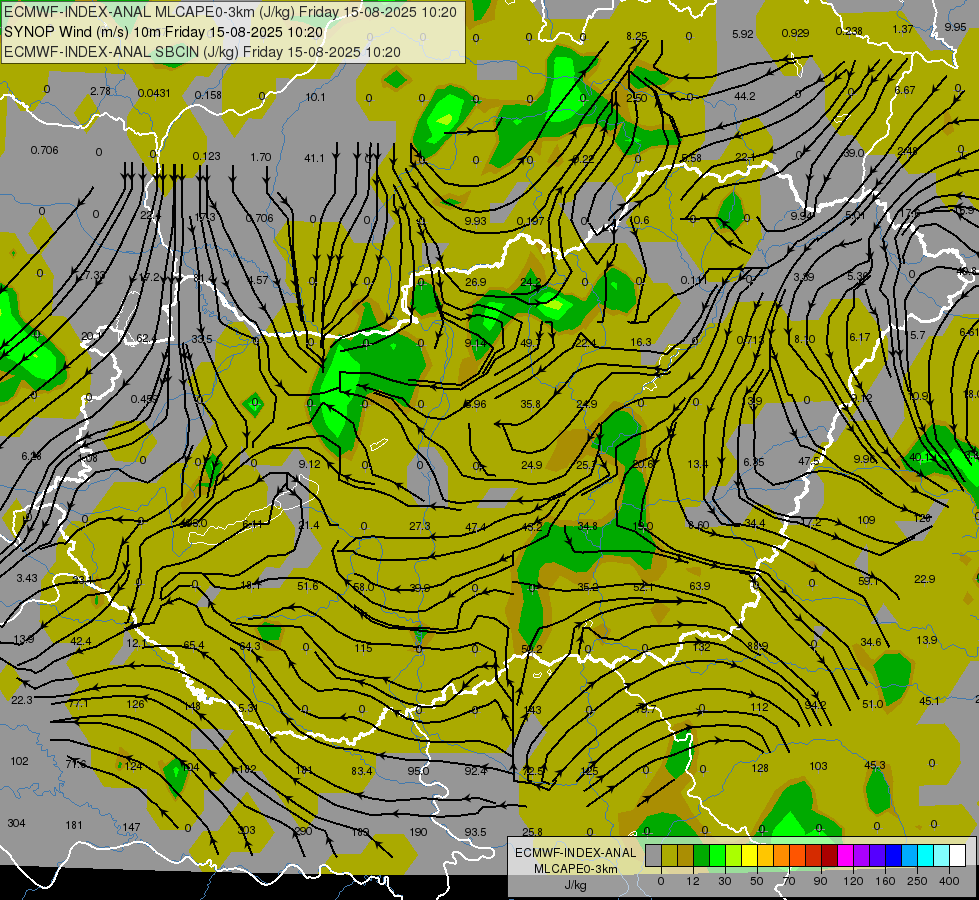Click the MLCAPE0-3km header line at top
Screen dimensions: 979x900
click(x=230, y=12)
